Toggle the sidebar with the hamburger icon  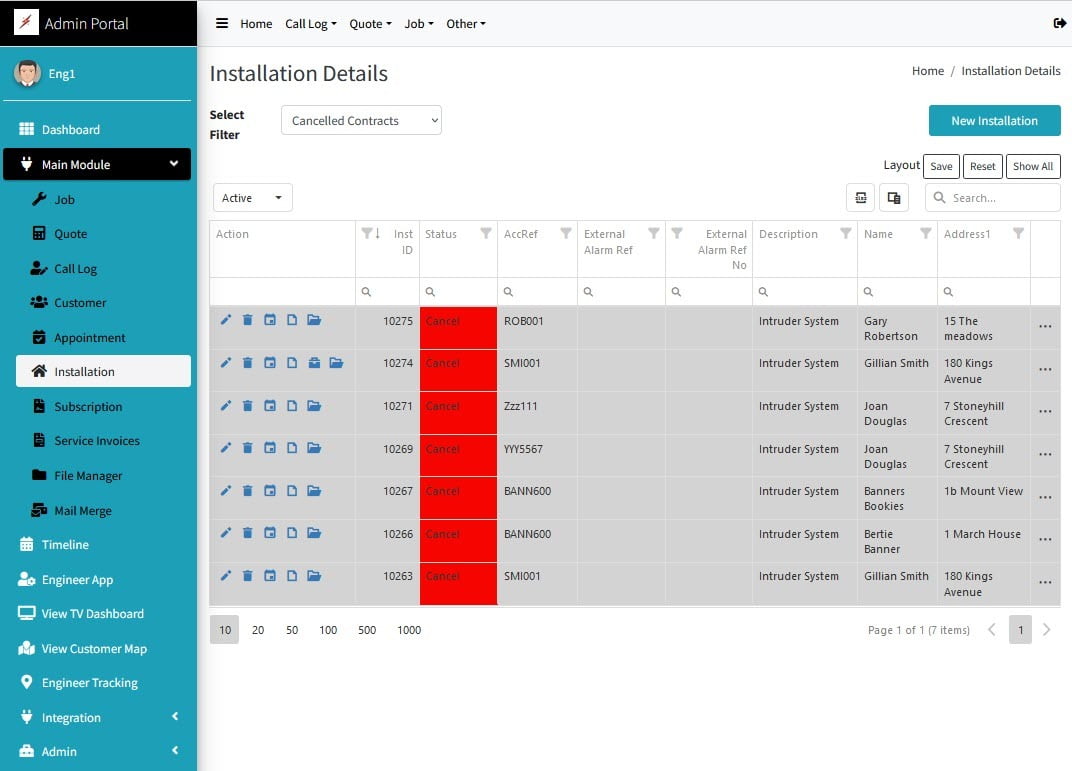tap(222, 24)
